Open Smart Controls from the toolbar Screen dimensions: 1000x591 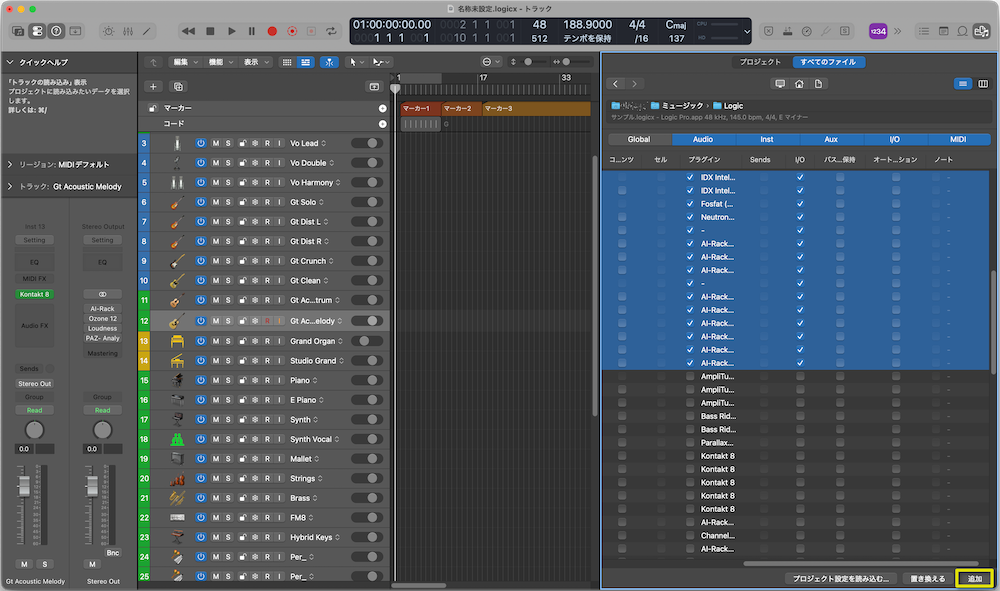click(109, 31)
